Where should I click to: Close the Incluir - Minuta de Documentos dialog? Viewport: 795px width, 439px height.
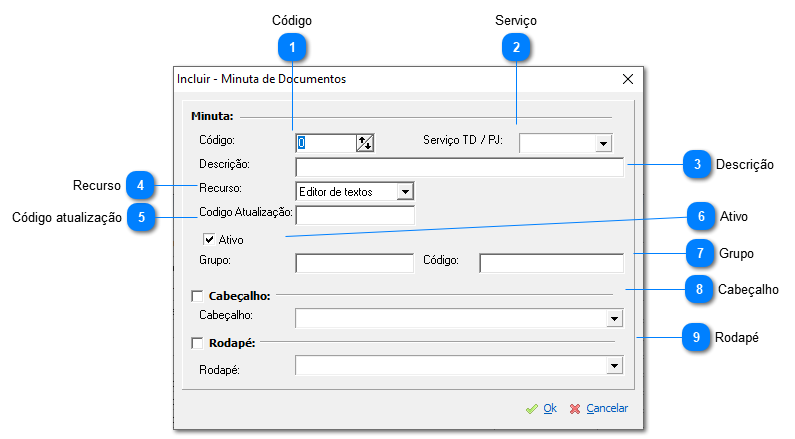pyautogui.click(x=628, y=78)
